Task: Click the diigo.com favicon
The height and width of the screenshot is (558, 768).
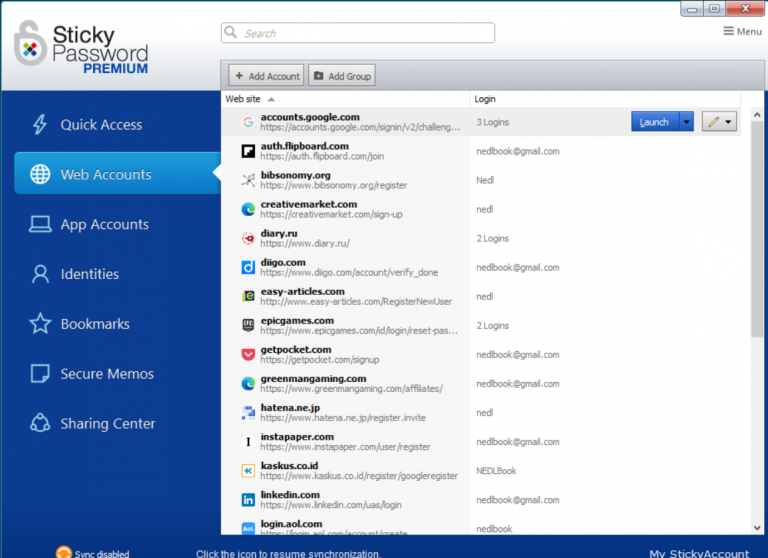Action: [x=248, y=267]
